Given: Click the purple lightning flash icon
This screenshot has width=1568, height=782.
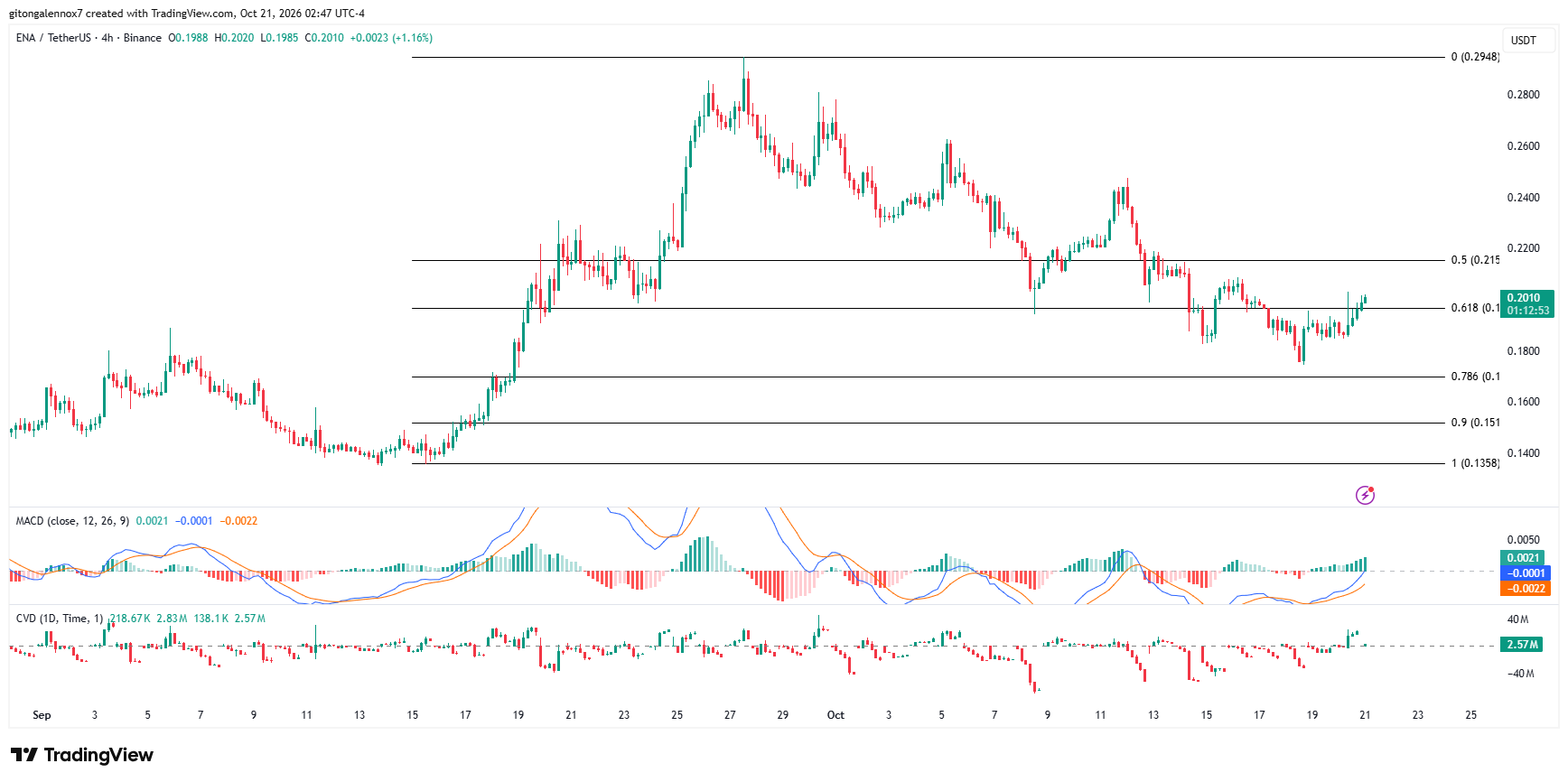Looking at the screenshot, I should [x=1365, y=495].
